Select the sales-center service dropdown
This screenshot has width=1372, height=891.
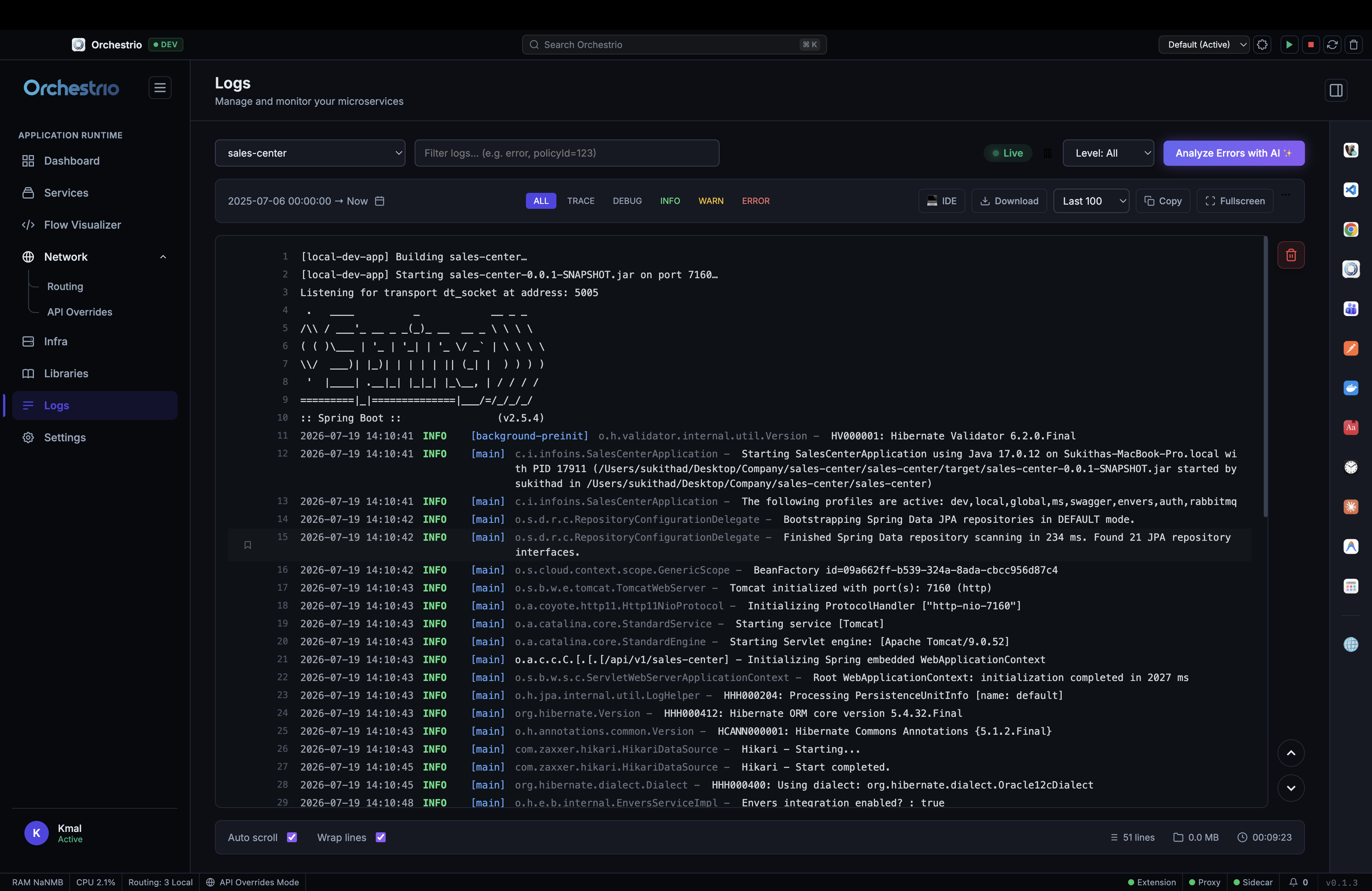(310, 153)
